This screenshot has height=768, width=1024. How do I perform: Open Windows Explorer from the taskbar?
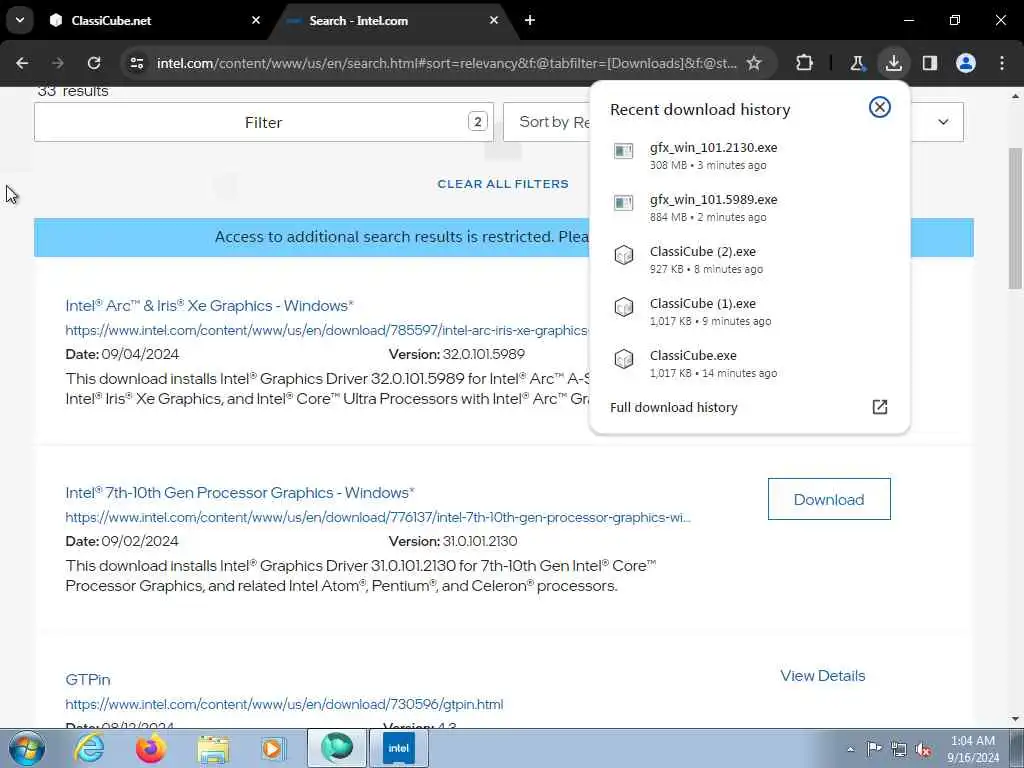tap(213, 748)
